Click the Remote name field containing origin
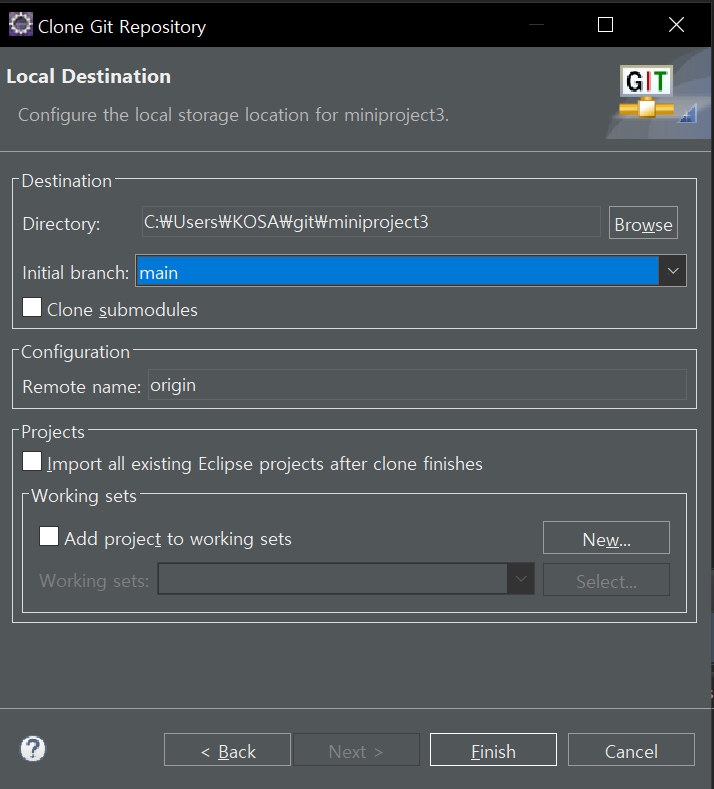The width and height of the screenshot is (714, 789). click(x=417, y=385)
